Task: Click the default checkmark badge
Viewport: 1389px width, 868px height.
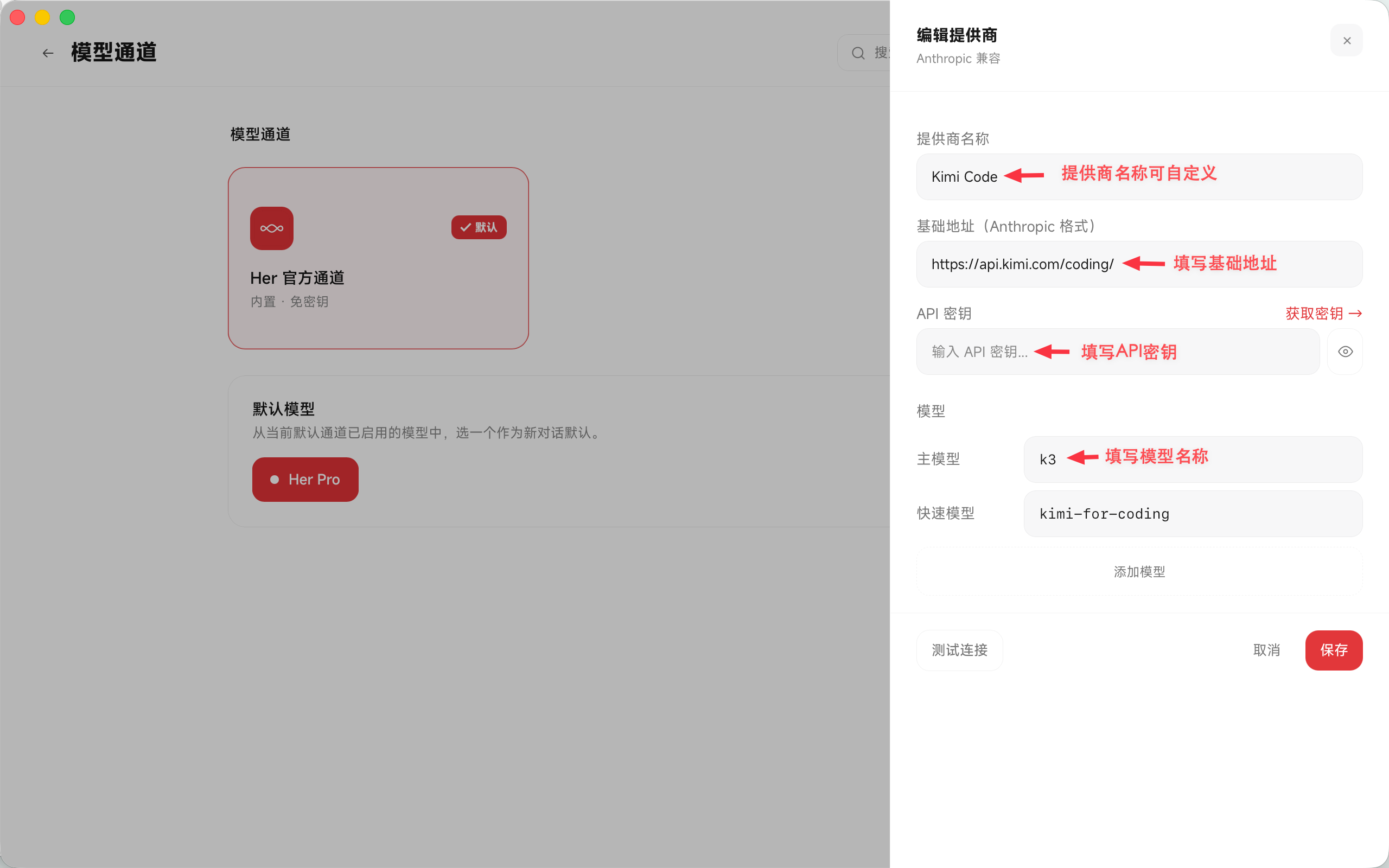Action: click(479, 227)
